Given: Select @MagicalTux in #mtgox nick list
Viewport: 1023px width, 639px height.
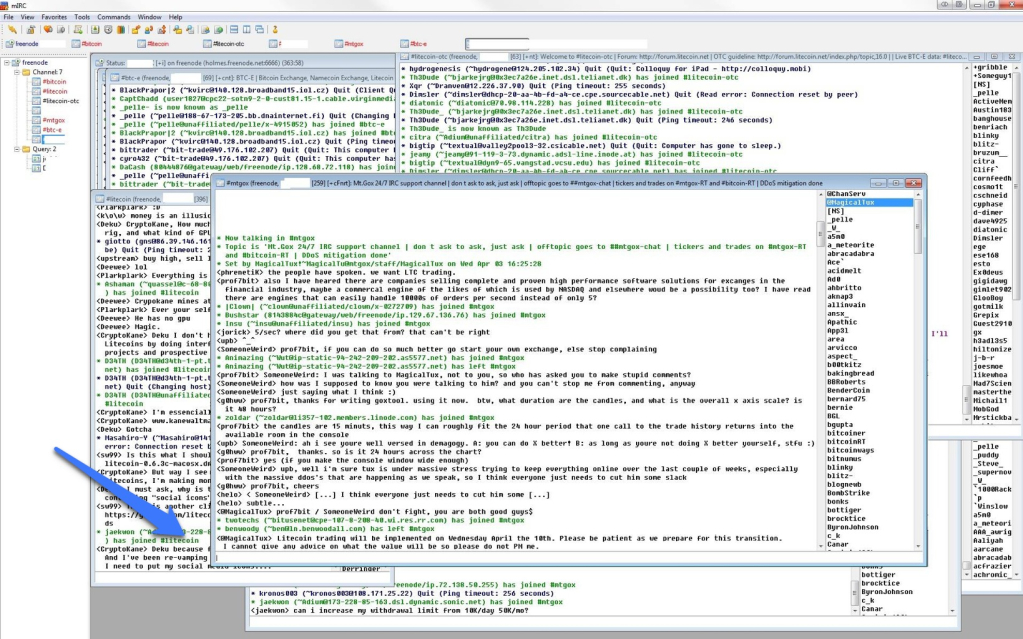Looking at the screenshot, I should [869, 202].
